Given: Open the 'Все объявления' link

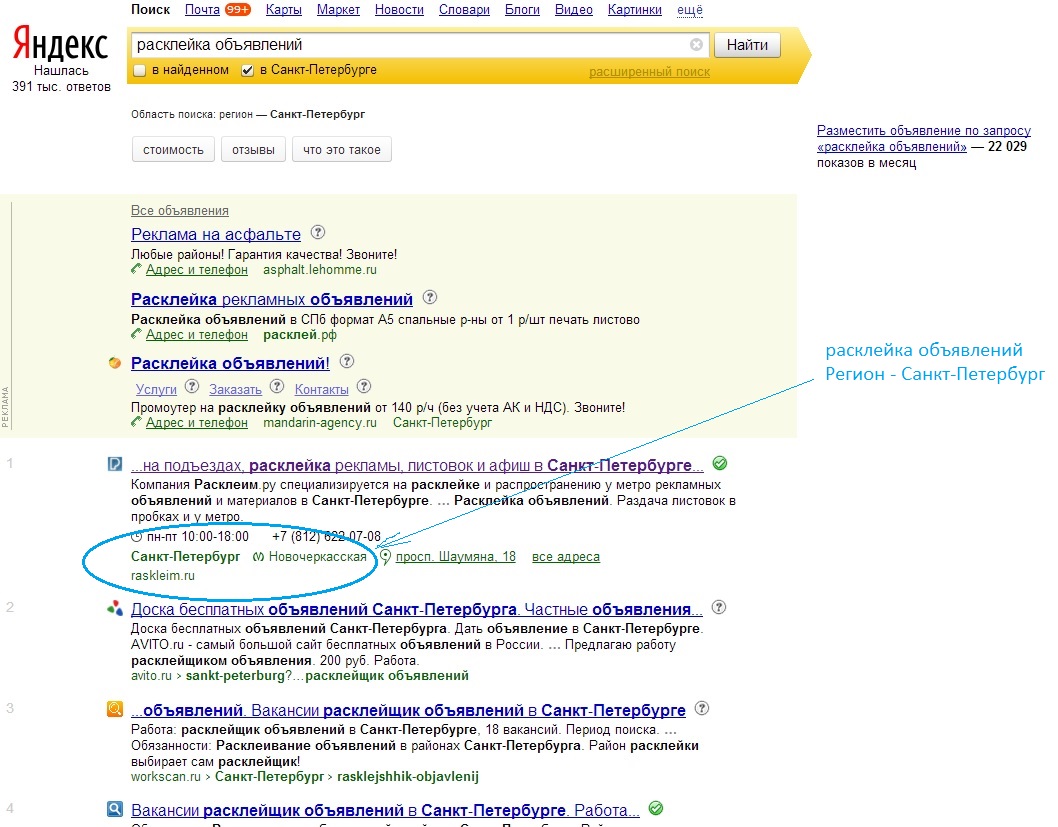Looking at the screenshot, I should (179, 210).
